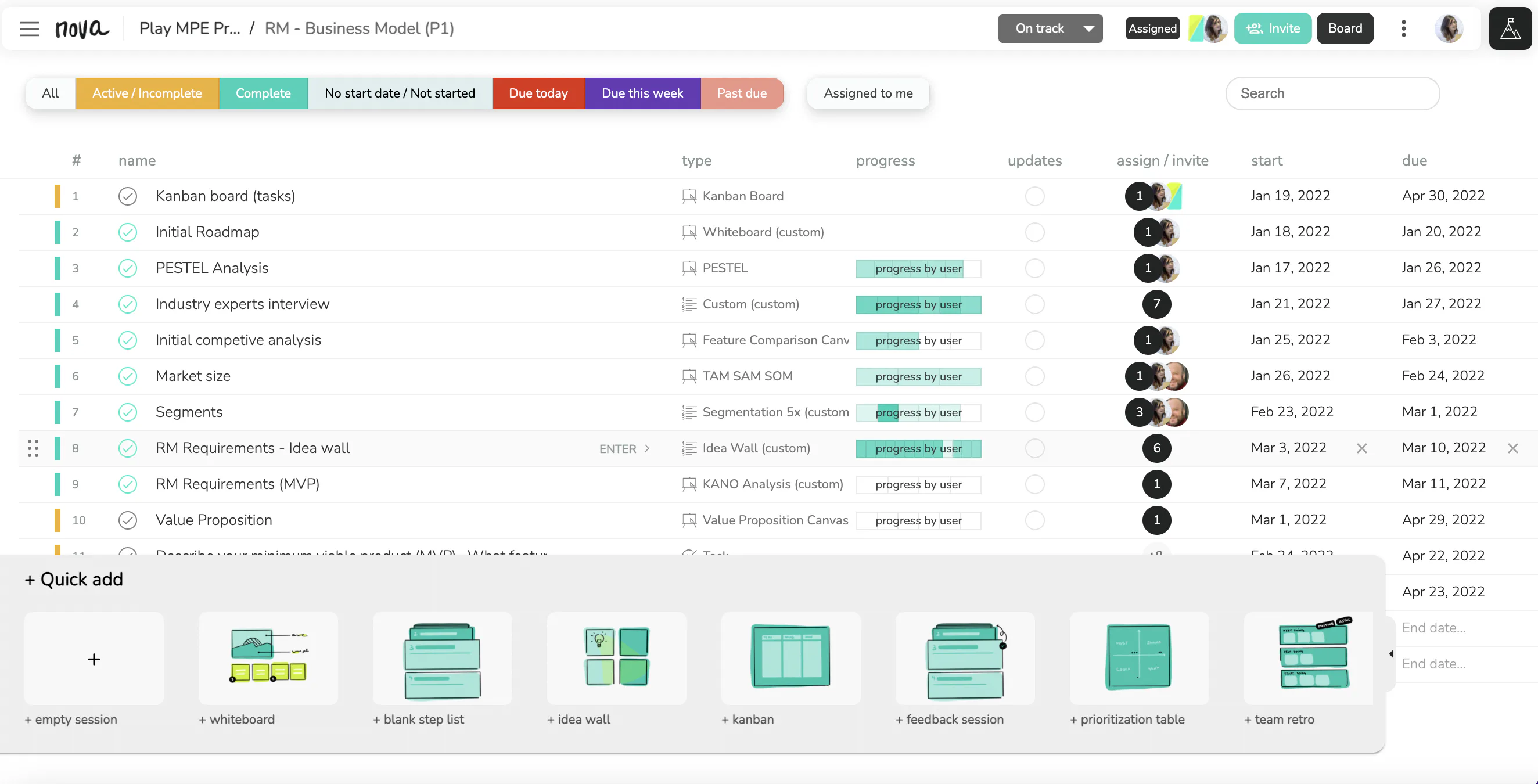
Task: Pick the second empty End date field
Action: [x=1433, y=663]
